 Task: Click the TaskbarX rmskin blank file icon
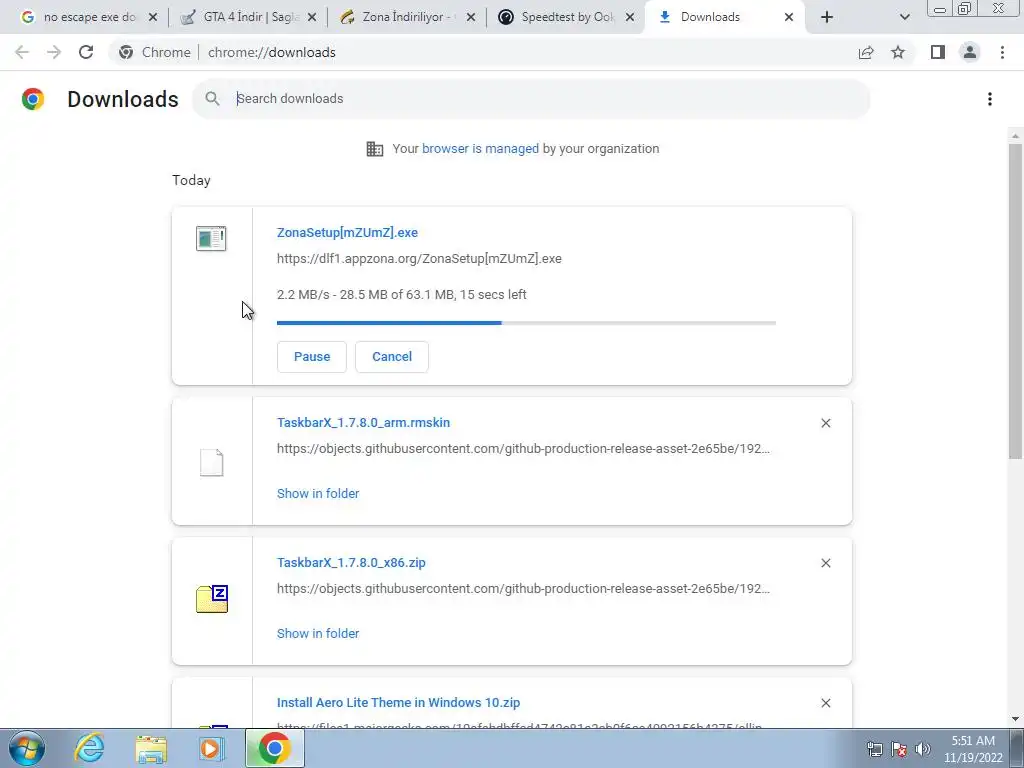point(212,462)
